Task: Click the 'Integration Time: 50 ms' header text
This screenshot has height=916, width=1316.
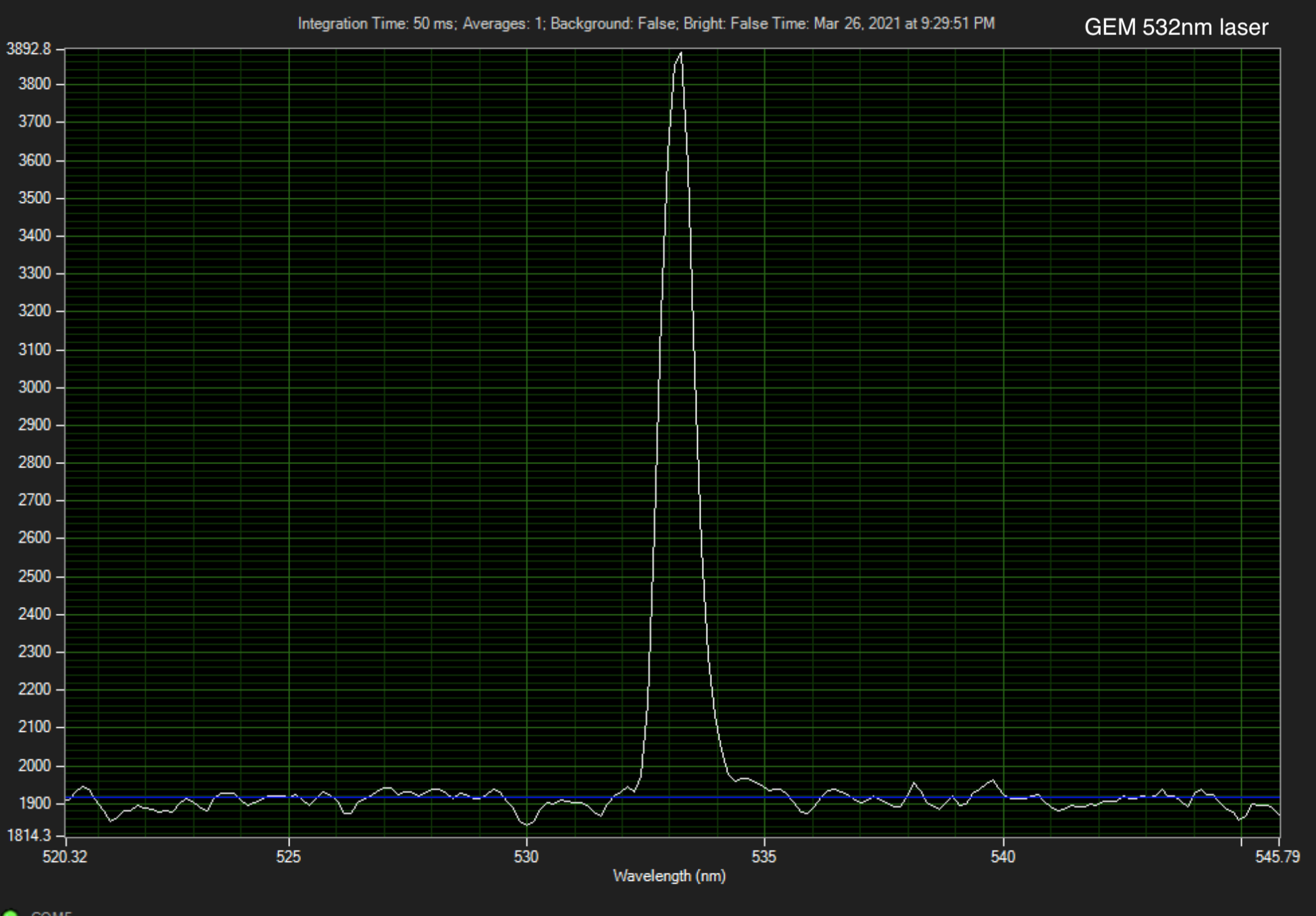Action: 377,24
